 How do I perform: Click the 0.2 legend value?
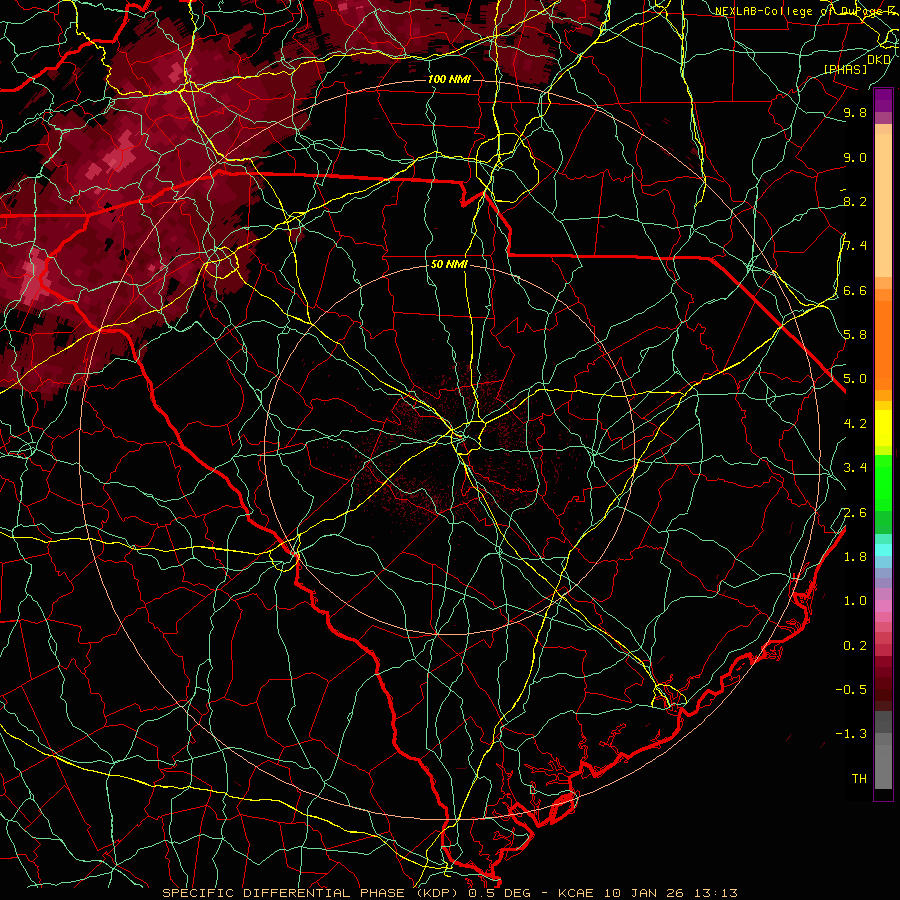click(x=855, y=646)
